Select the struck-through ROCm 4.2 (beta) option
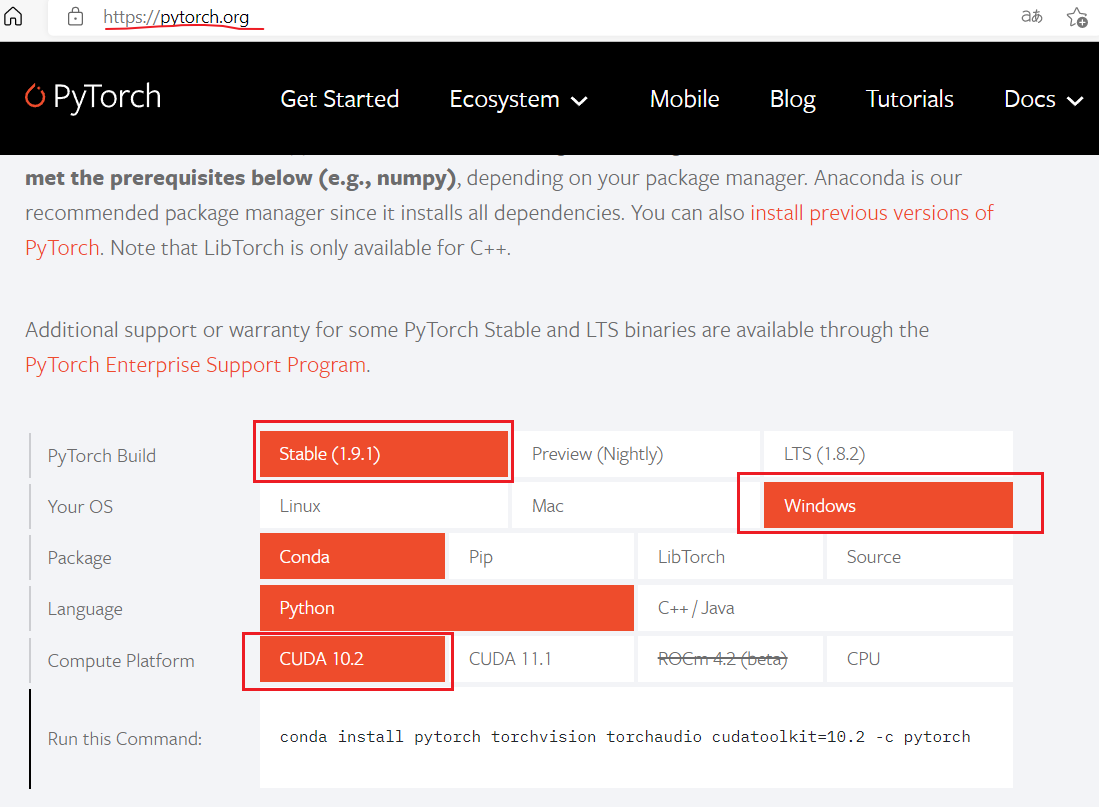The width and height of the screenshot is (1099, 807). 730,658
